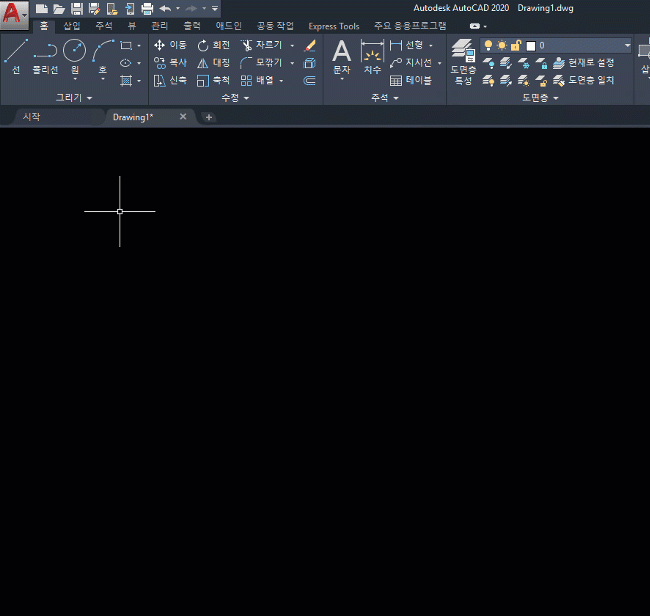
Task: Toggle layer 0 on/off light bulb
Action: coord(488,45)
